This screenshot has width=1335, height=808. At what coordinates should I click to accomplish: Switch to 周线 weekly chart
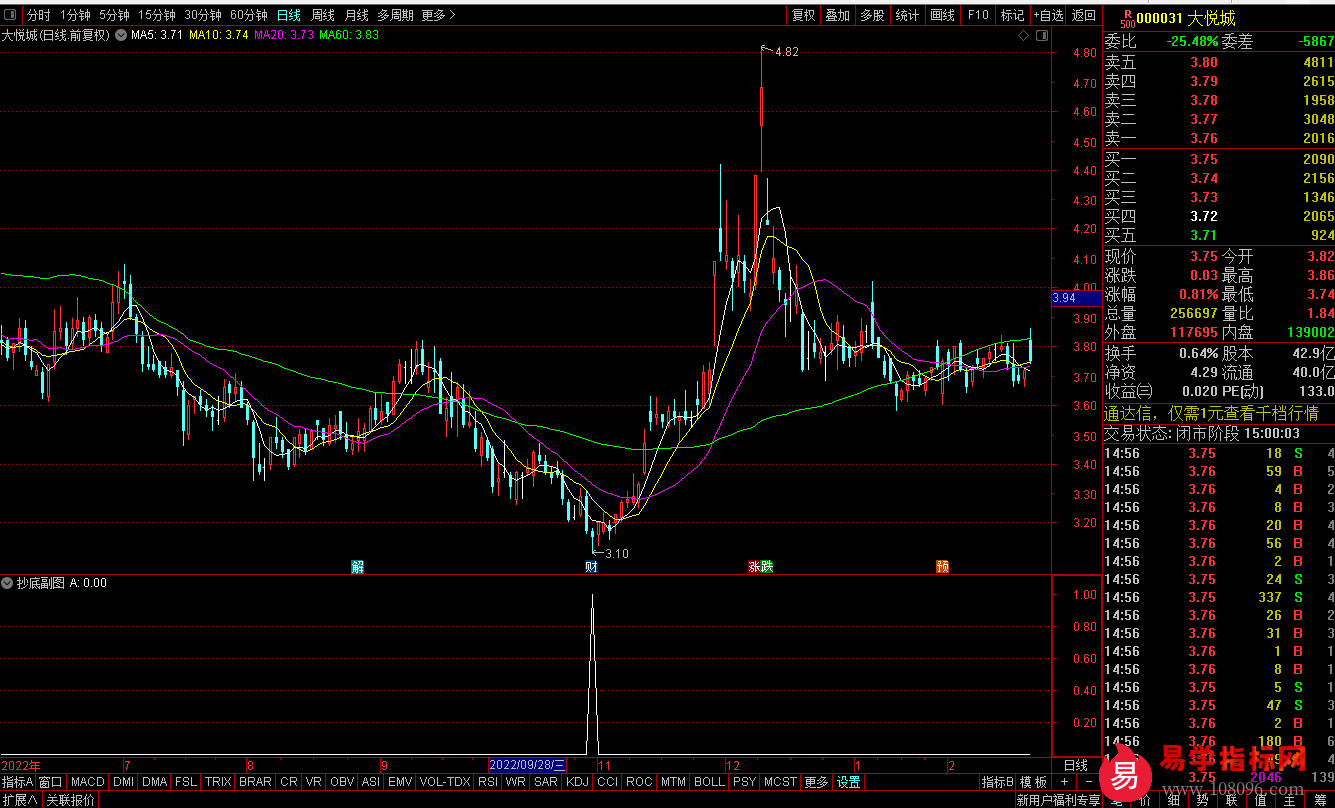323,15
